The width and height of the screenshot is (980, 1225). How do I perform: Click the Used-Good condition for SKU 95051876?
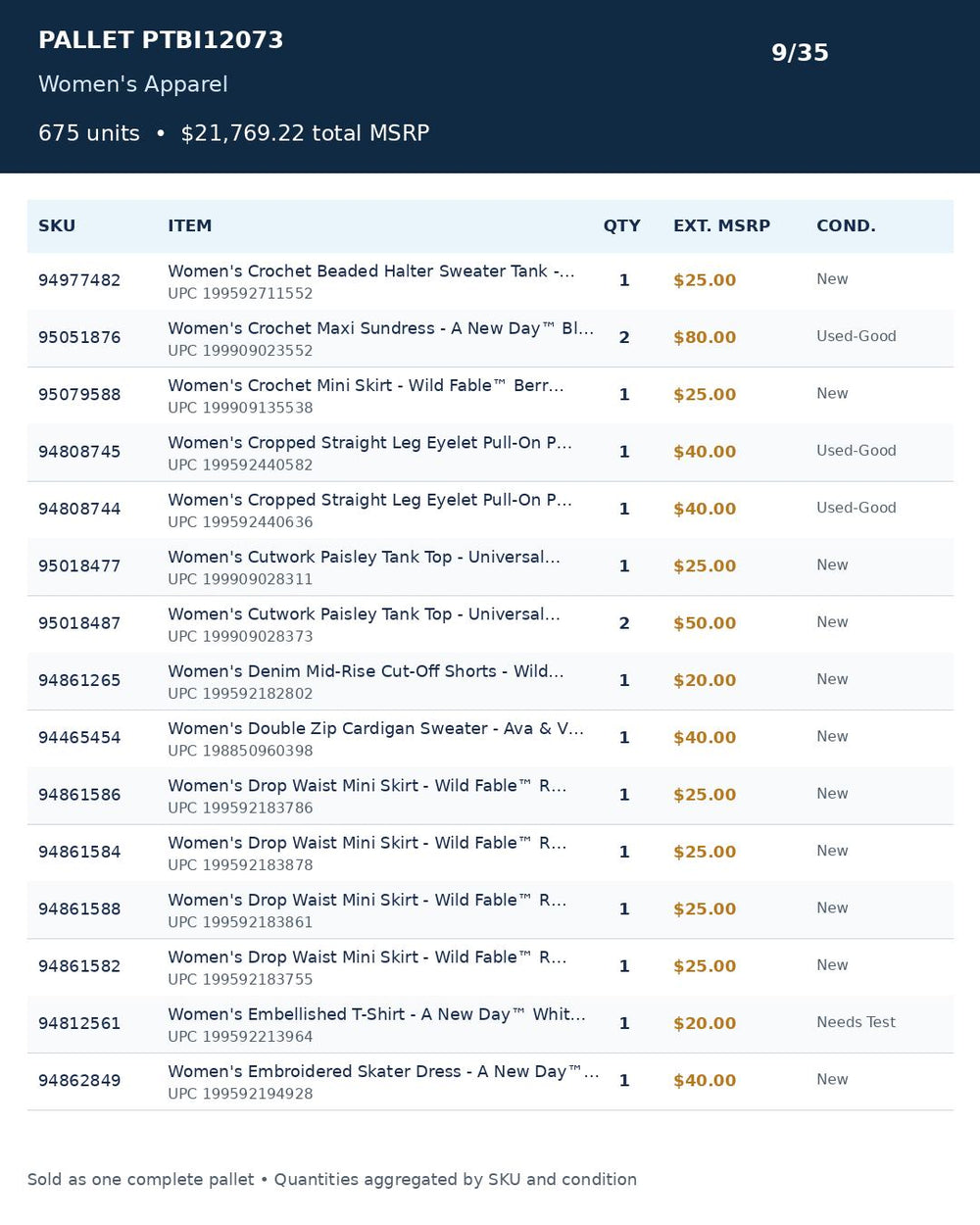click(x=856, y=336)
